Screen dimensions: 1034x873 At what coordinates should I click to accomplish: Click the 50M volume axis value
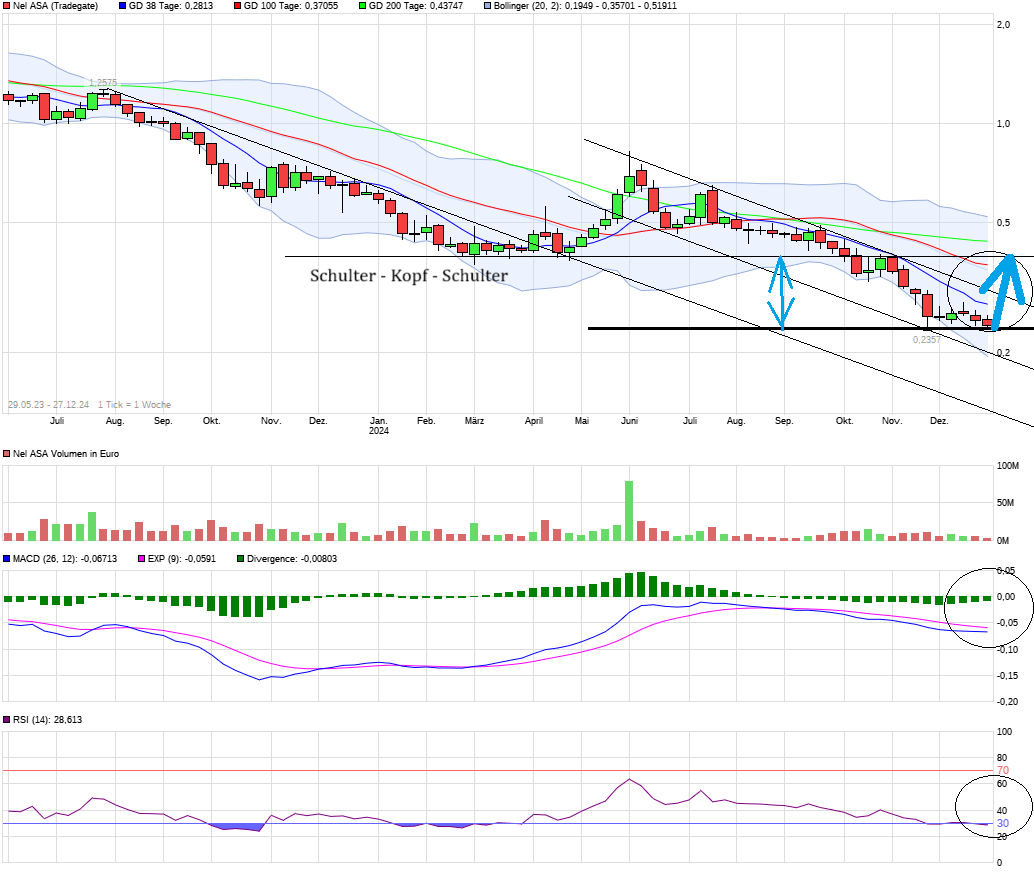point(1005,502)
